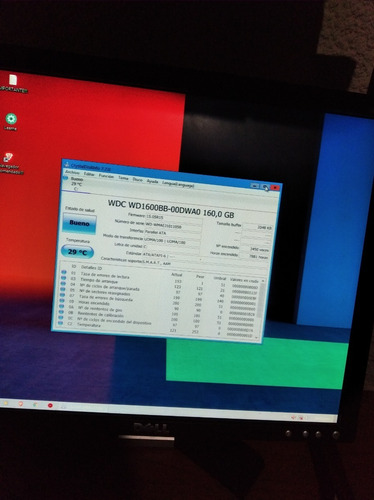Click status icon for errores de búsqueda

[62, 295]
